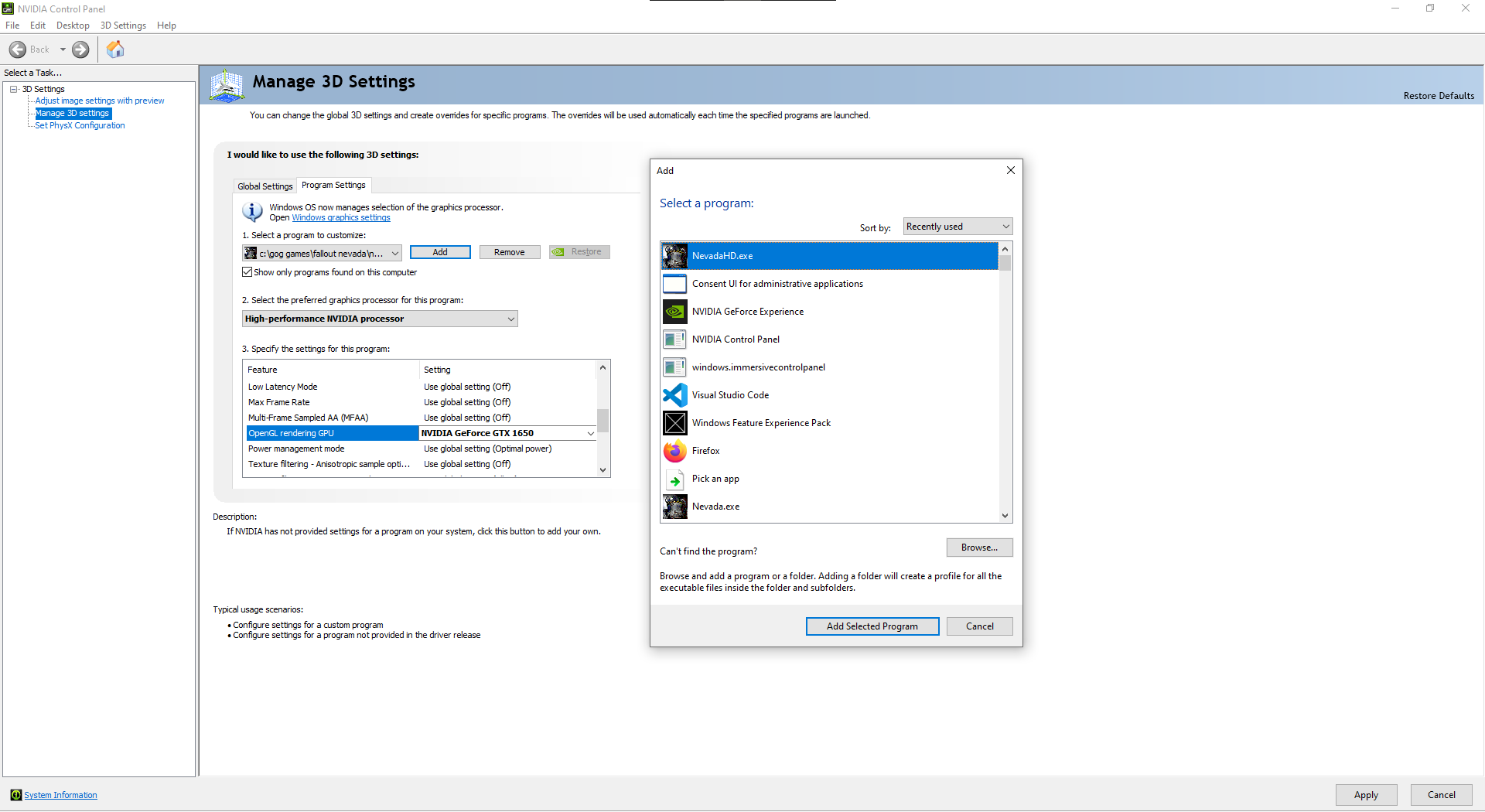The image size is (1485, 812).
Task: Click settings table scrollbar down arrow
Action: tap(603, 469)
